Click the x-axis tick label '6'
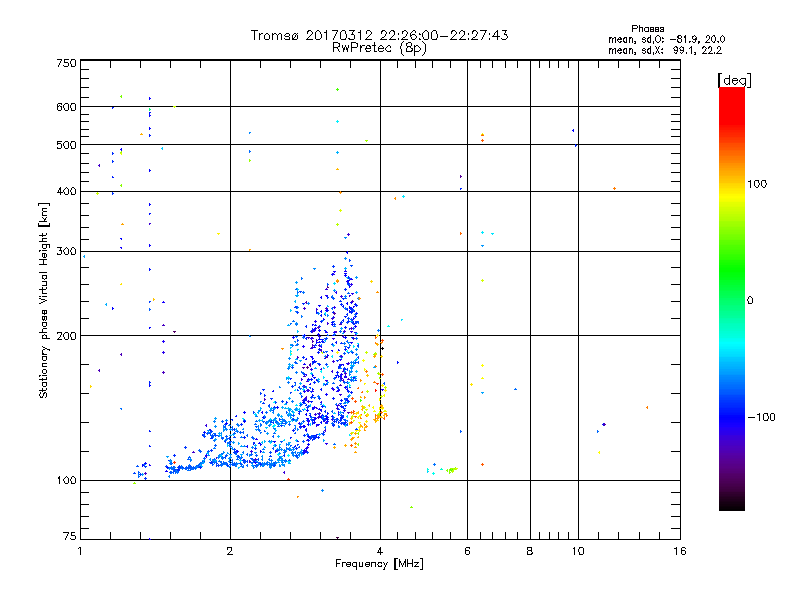This screenshot has width=800, height=600. tap(467, 551)
